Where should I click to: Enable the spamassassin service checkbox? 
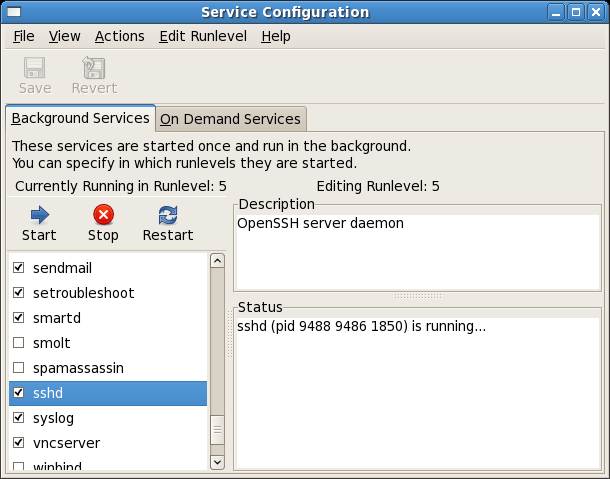coord(18,368)
